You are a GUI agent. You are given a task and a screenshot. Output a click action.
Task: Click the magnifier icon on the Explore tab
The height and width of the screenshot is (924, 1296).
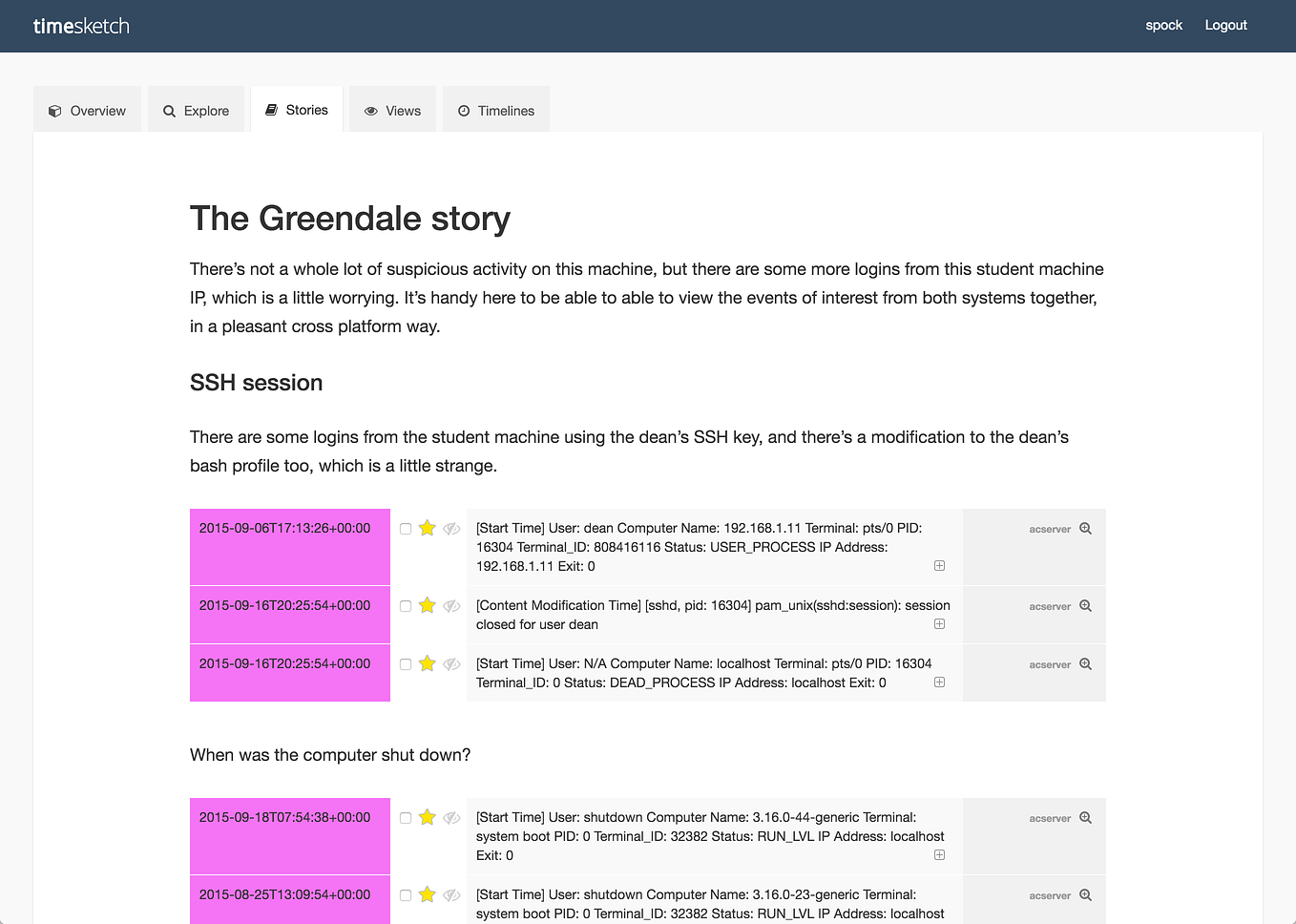(168, 110)
